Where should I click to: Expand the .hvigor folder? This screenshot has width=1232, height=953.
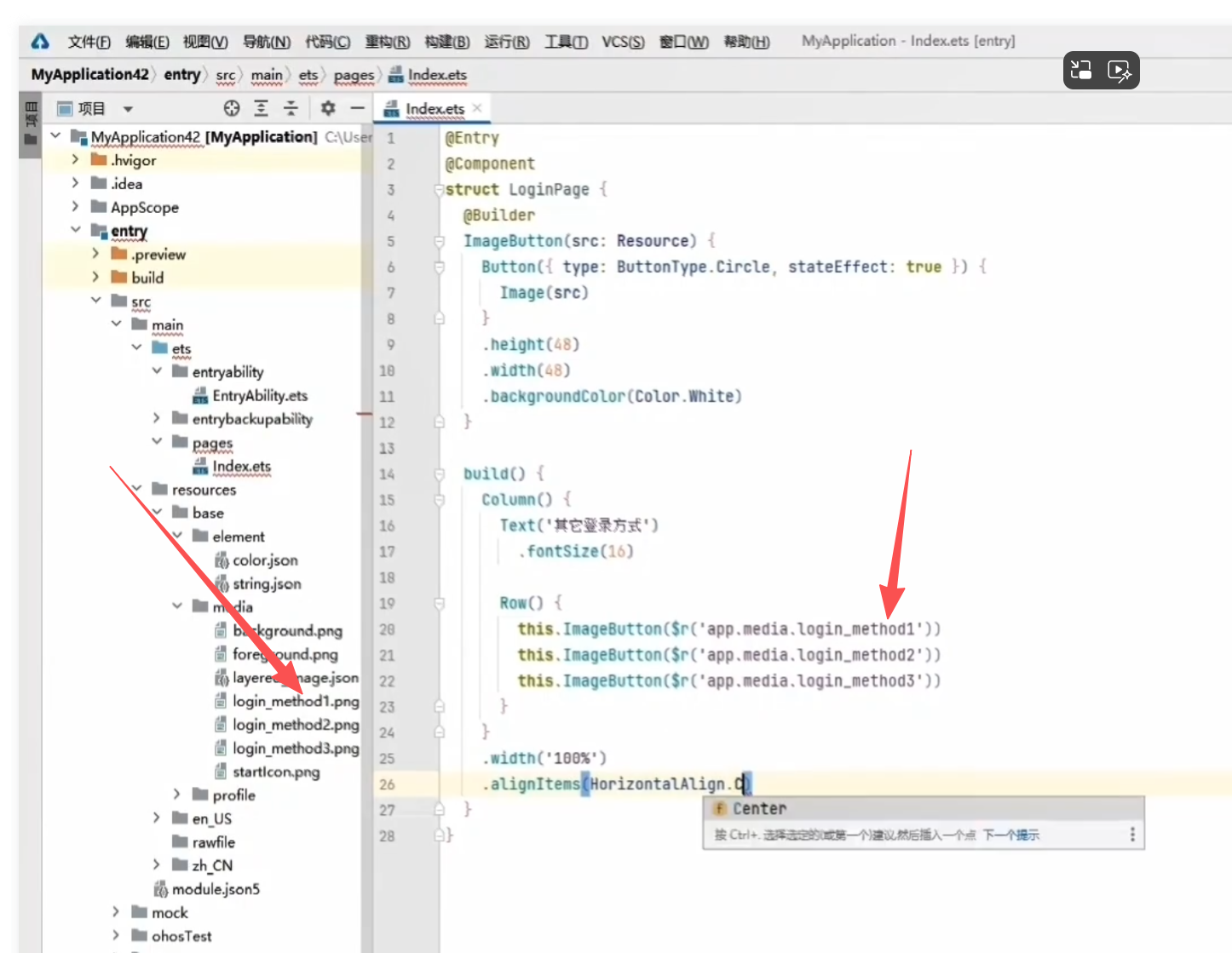coord(75,160)
